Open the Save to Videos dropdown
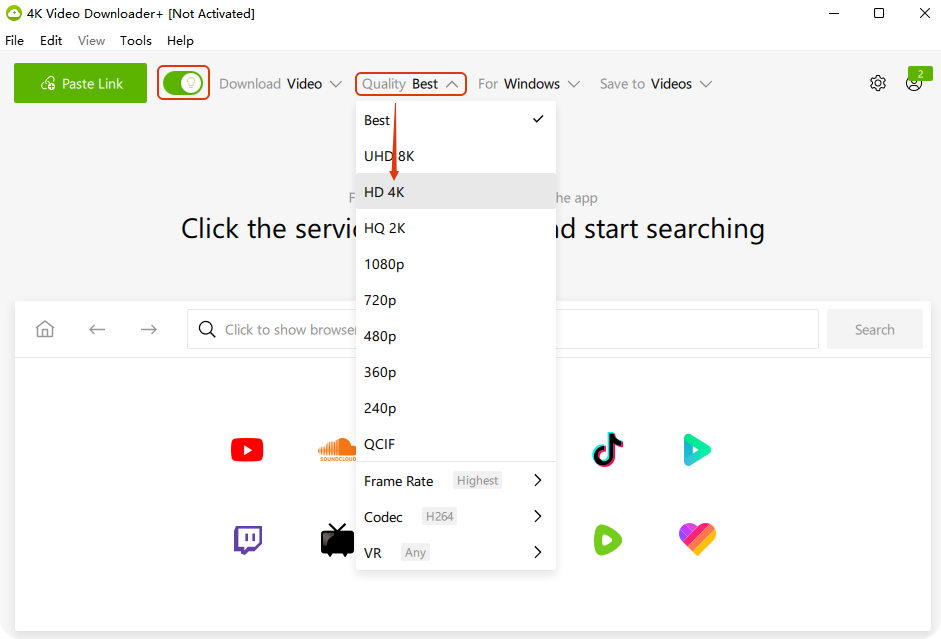This screenshot has height=639, width=941. (x=655, y=84)
